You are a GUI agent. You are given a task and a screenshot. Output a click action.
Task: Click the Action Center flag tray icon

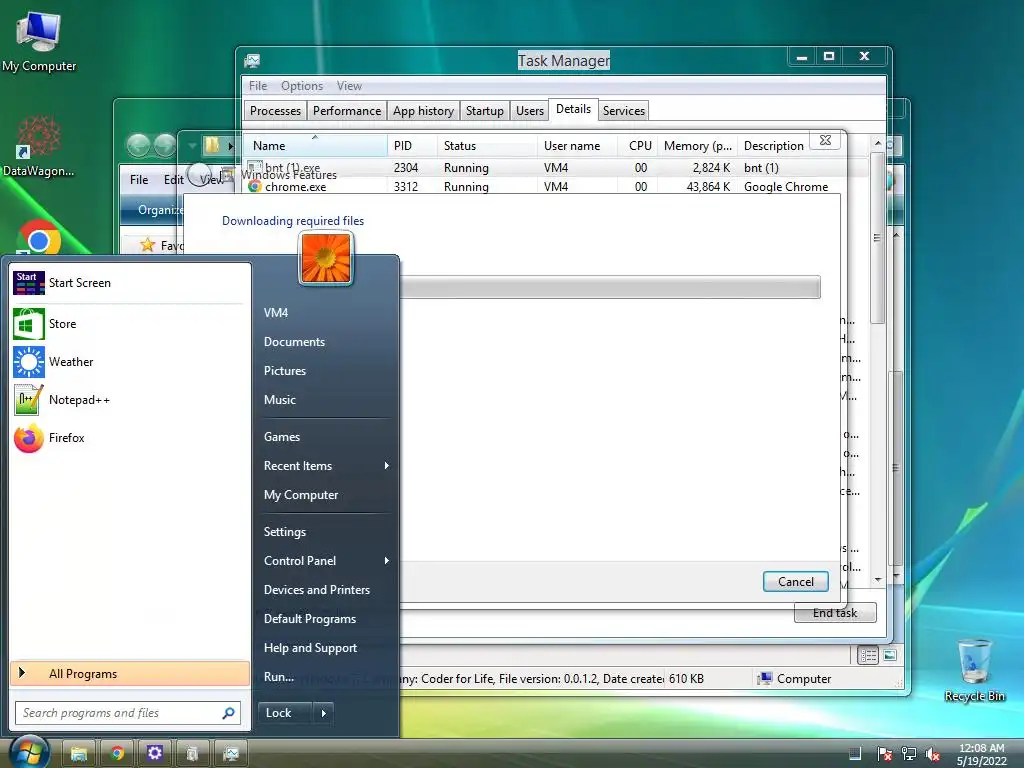pos(885,754)
